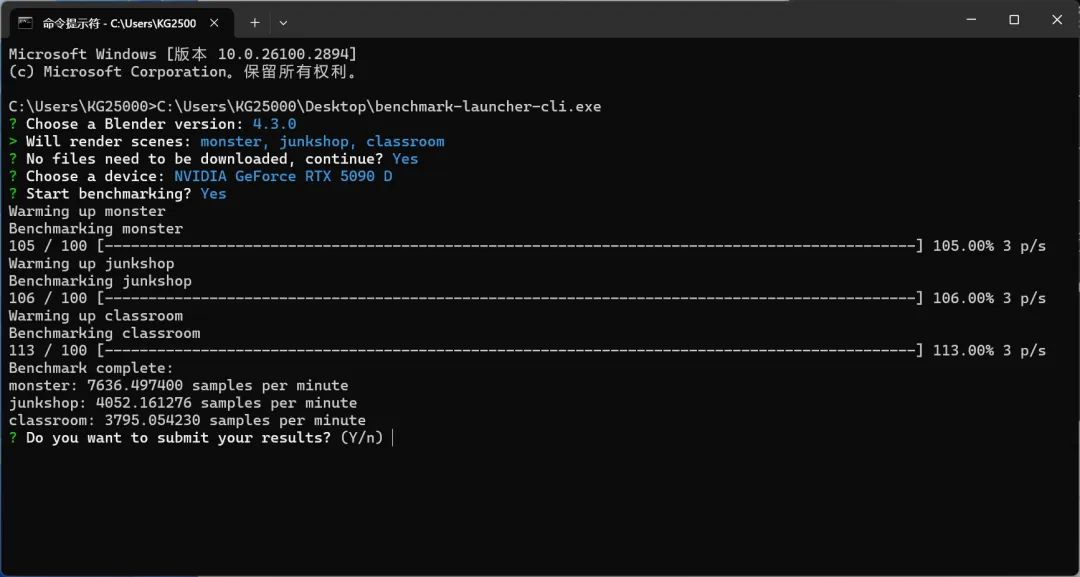
Task: Click the "Benchmark complete:" line
Action: click(x=78, y=368)
